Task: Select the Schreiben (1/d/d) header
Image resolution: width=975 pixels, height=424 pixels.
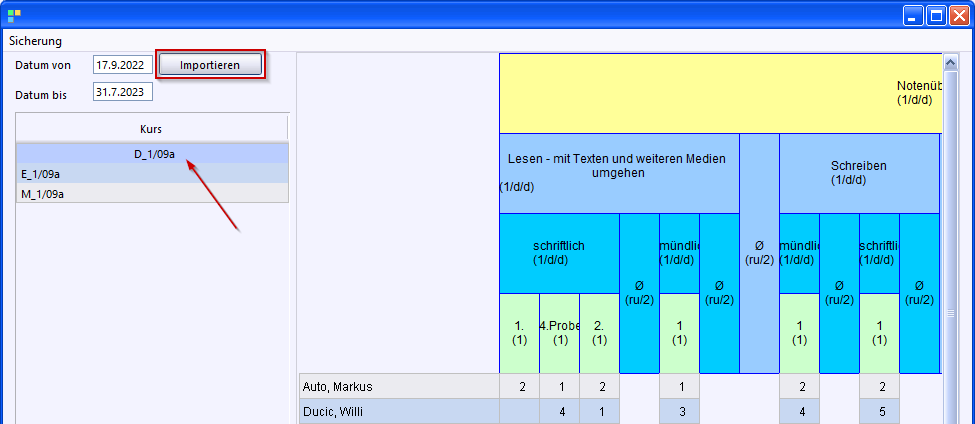Action: pos(859,173)
